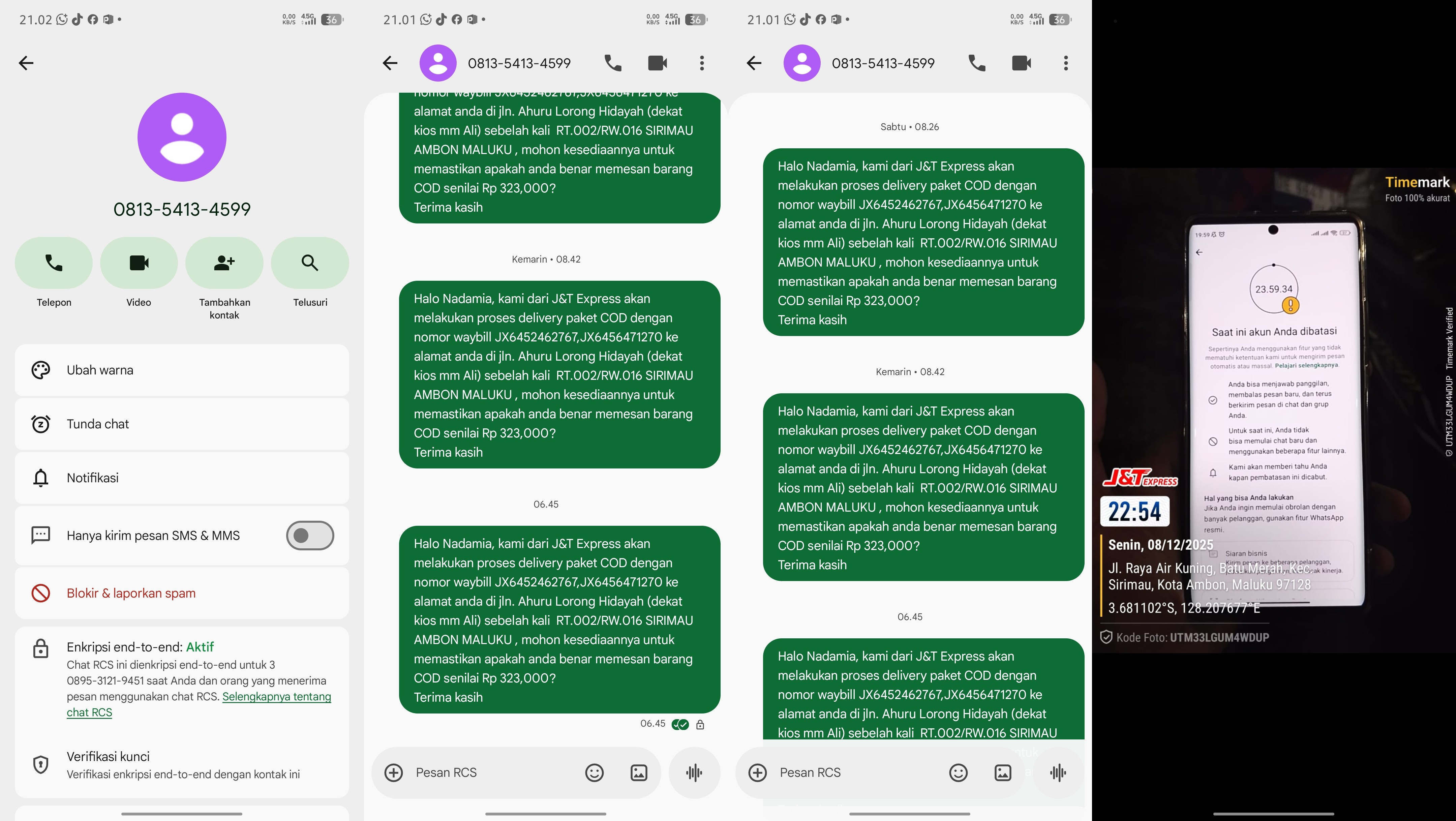Viewport: 1456px width, 821px height.
Task: Open gallery image icon in right chat
Action: tap(1003, 772)
